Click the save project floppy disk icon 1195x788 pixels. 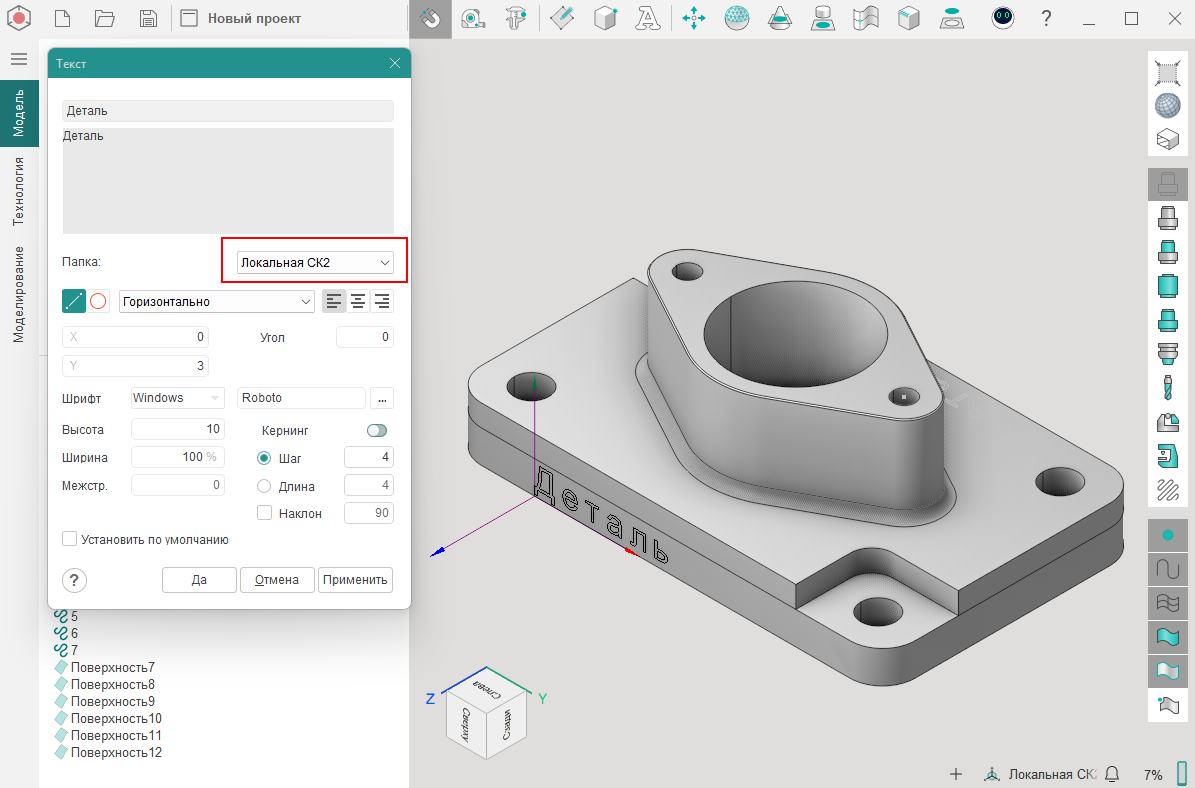click(x=148, y=18)
